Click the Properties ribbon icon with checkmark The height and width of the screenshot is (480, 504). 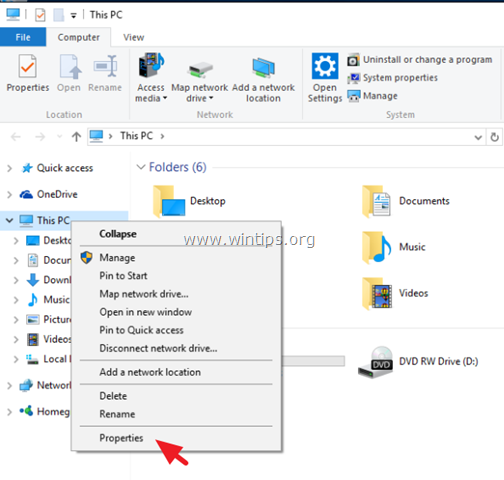(27, 67)
